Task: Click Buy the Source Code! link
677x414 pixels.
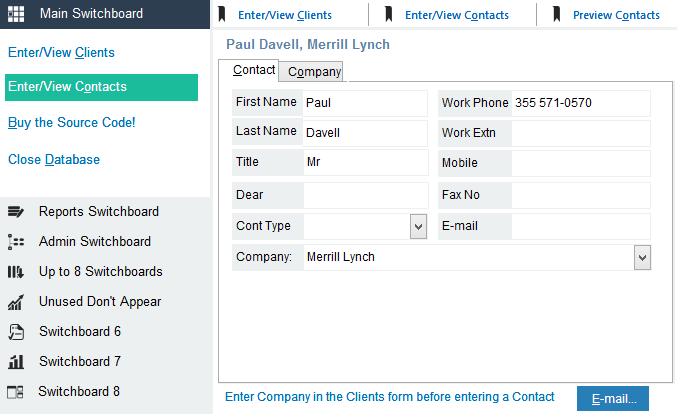Action: pyautogui.click(x=71, y=122)
